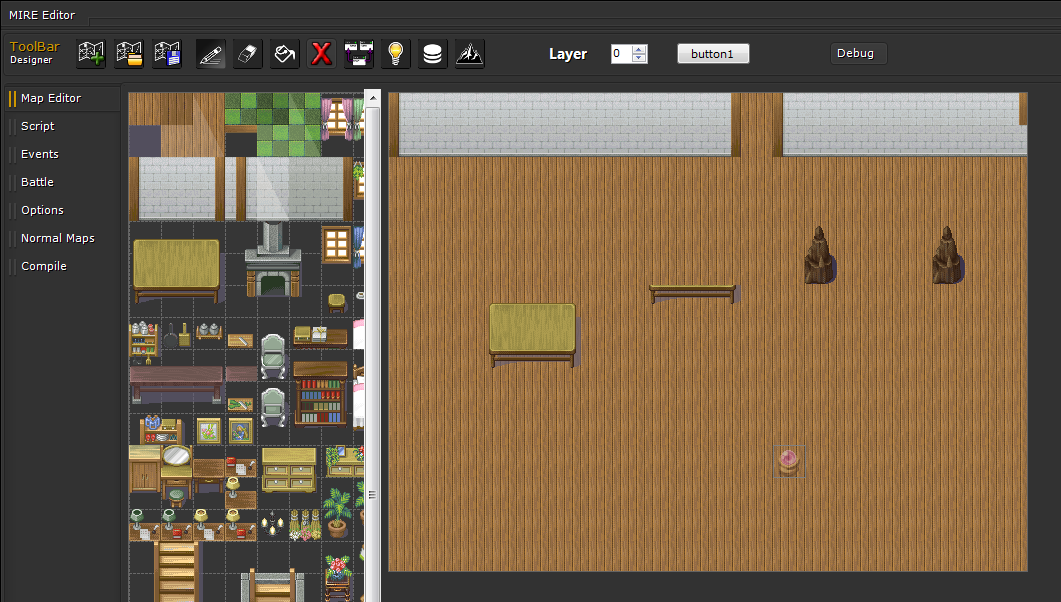This screenshot has width=1061, height=602.
Task: Select the Pencil draw tool
Action: pyautogui.click(x=210, y=54)
